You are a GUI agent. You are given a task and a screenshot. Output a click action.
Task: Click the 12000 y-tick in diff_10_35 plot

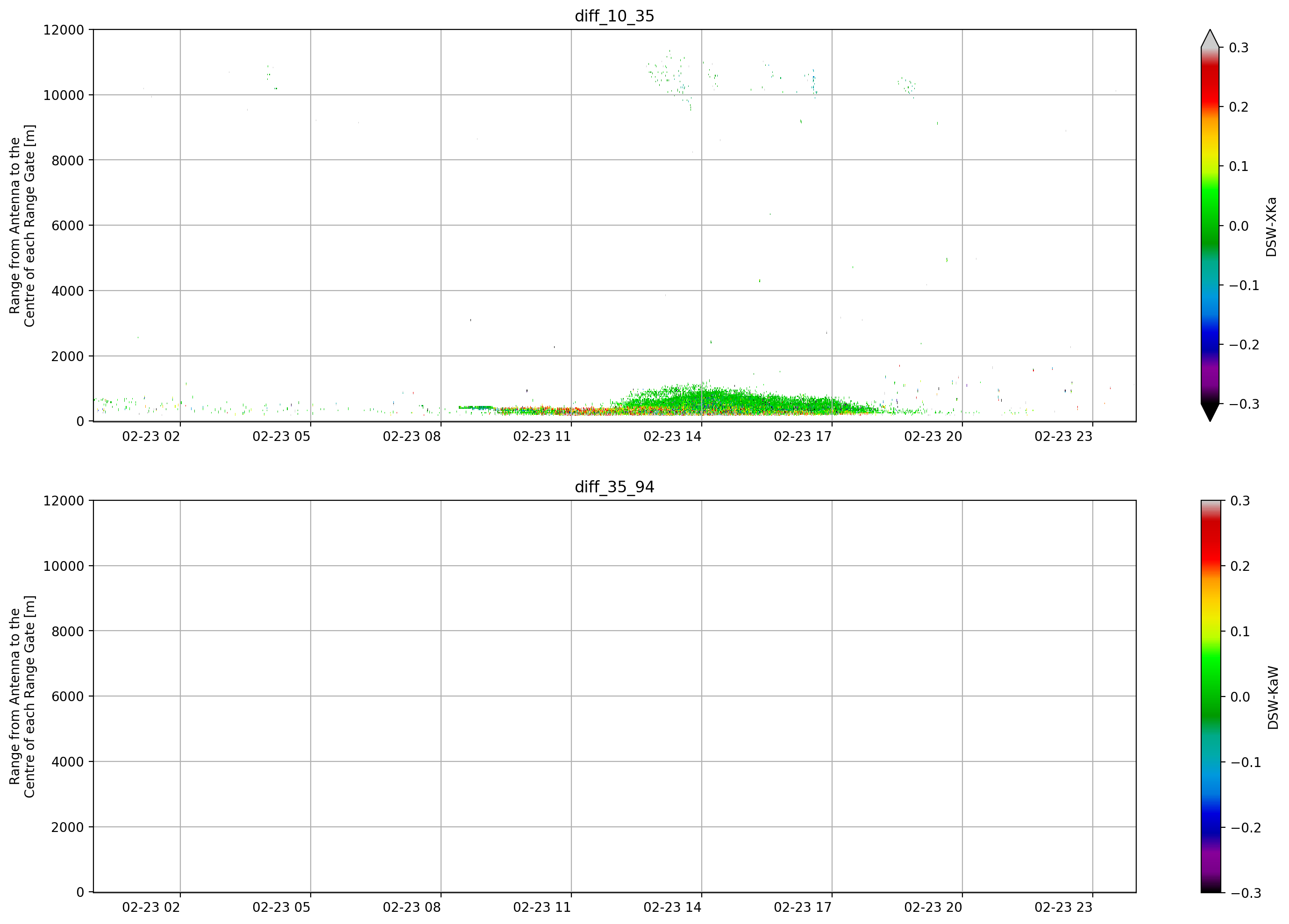64,29
